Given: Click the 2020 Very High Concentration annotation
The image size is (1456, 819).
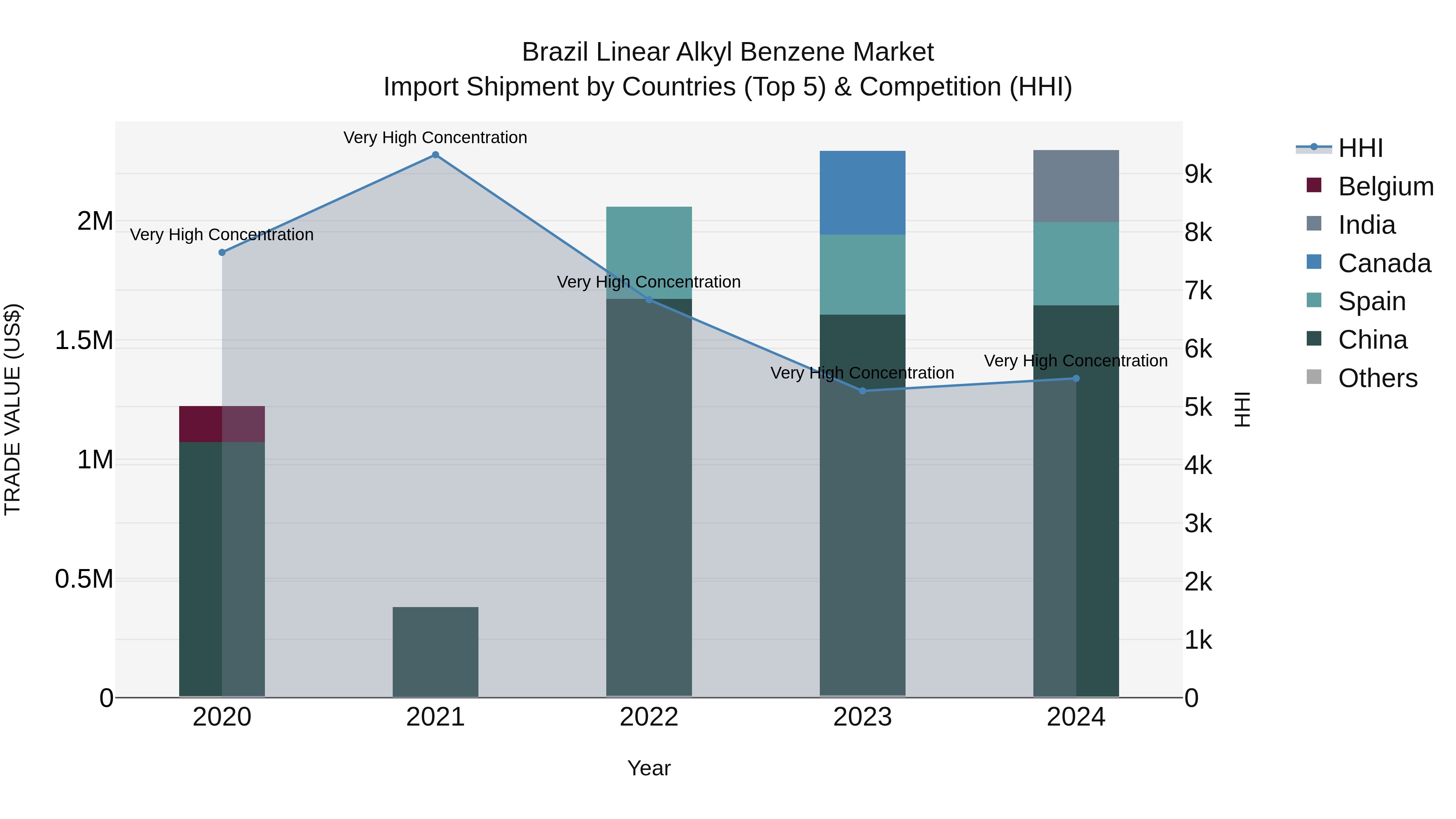Looking at the screenshot, I should click(x=222, y=235).
